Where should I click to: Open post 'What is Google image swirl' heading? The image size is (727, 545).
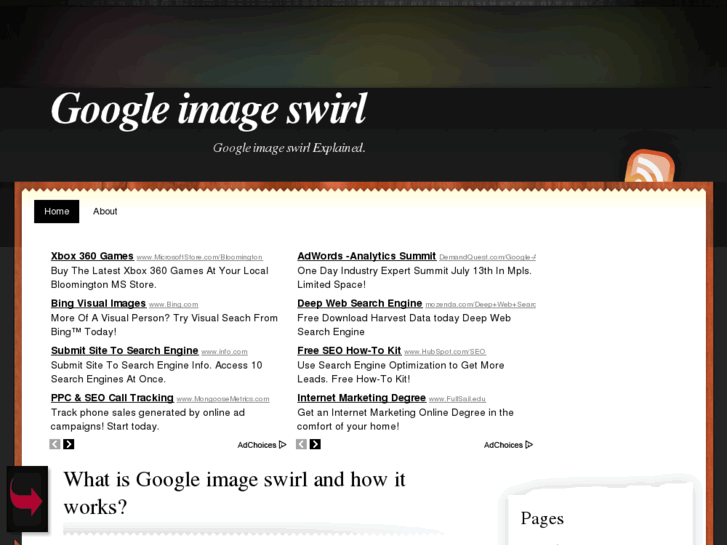point(235,493)
